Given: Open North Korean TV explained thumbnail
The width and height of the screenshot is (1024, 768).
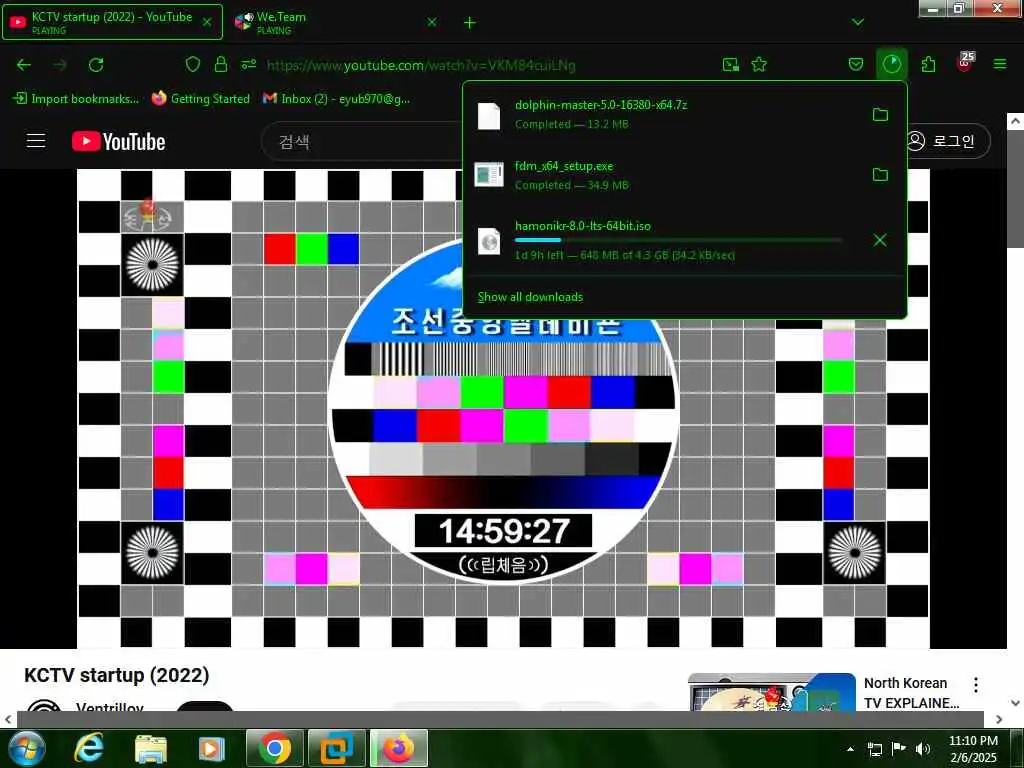Looking at the screenshot, I should click(772, 692).
